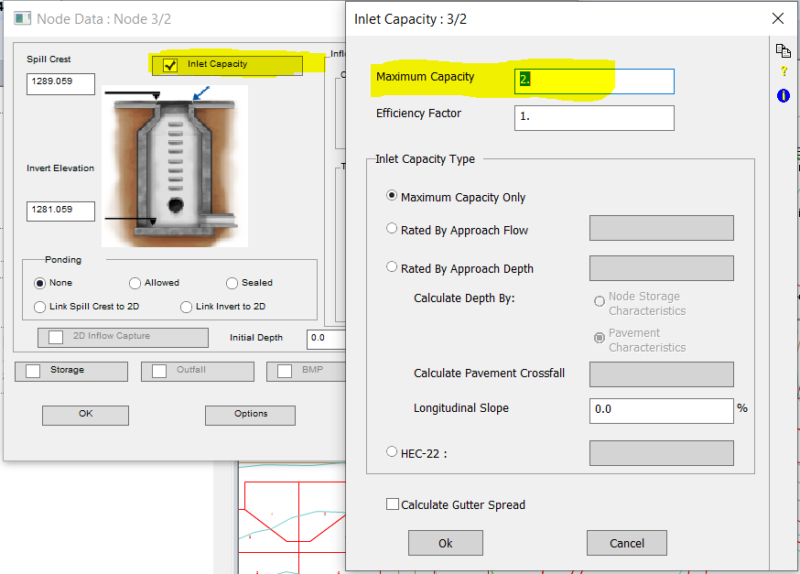The height and width of the screenshot is (574, 800).
Task: Click the Invert Elevation value field
Action: tap(61, 211)
